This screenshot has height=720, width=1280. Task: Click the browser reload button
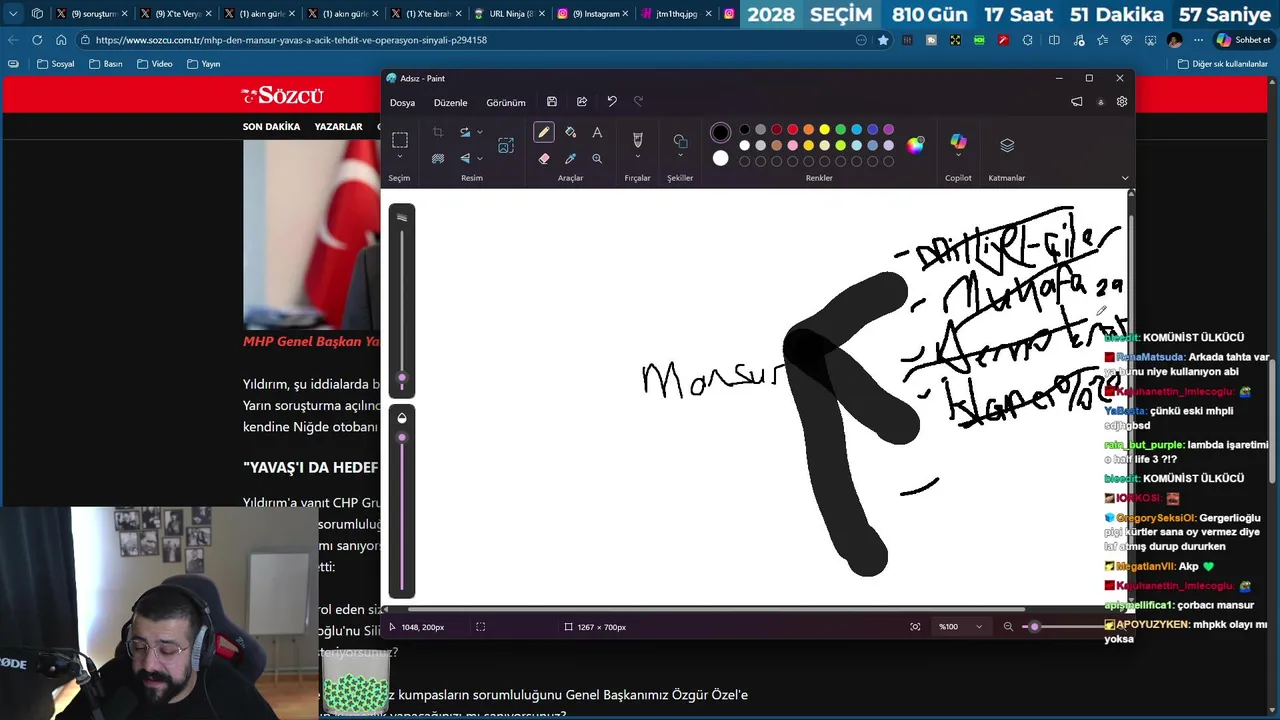coord(37,40)
